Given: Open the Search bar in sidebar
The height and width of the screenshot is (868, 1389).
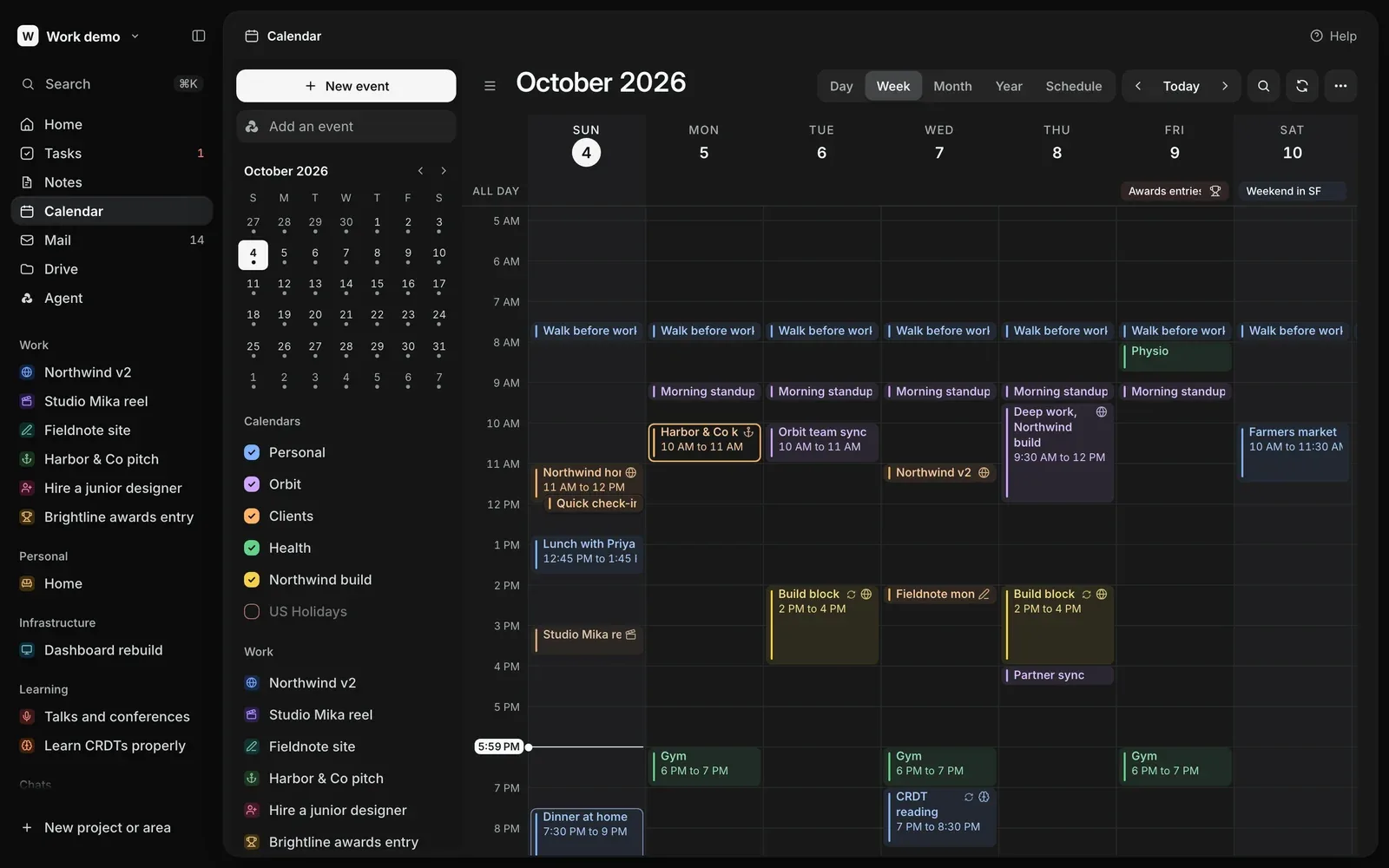Looking at the screenshot, I should point(112,84).
